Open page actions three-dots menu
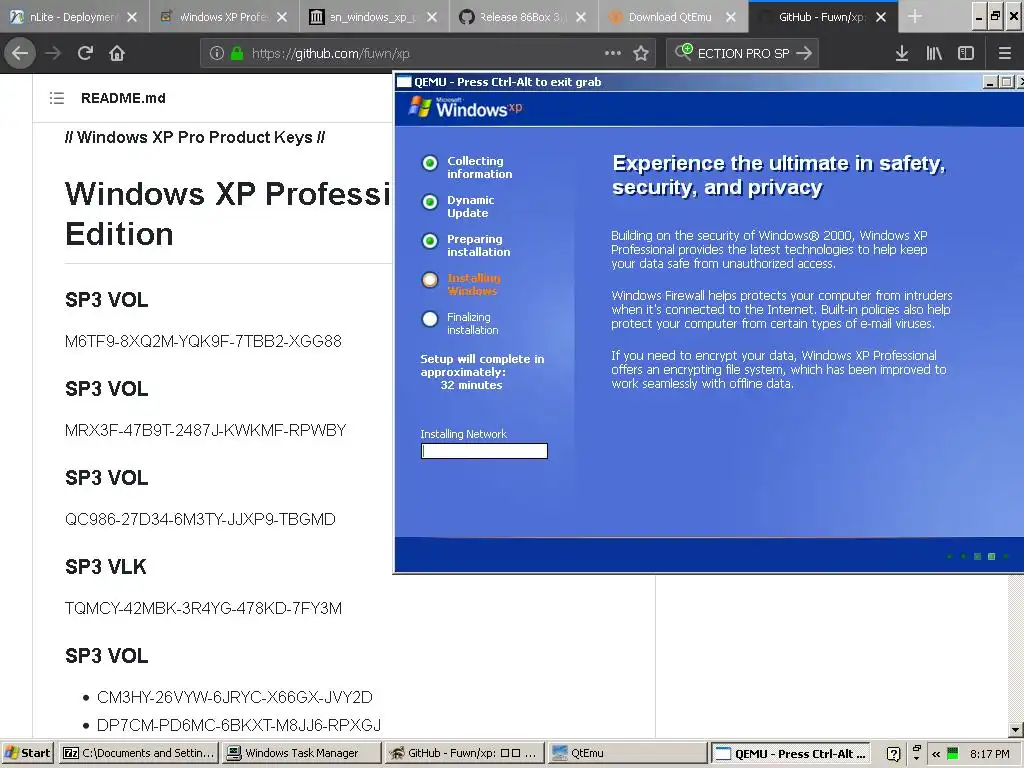This screenshot has height=768, width=1024. pos(613,54)
